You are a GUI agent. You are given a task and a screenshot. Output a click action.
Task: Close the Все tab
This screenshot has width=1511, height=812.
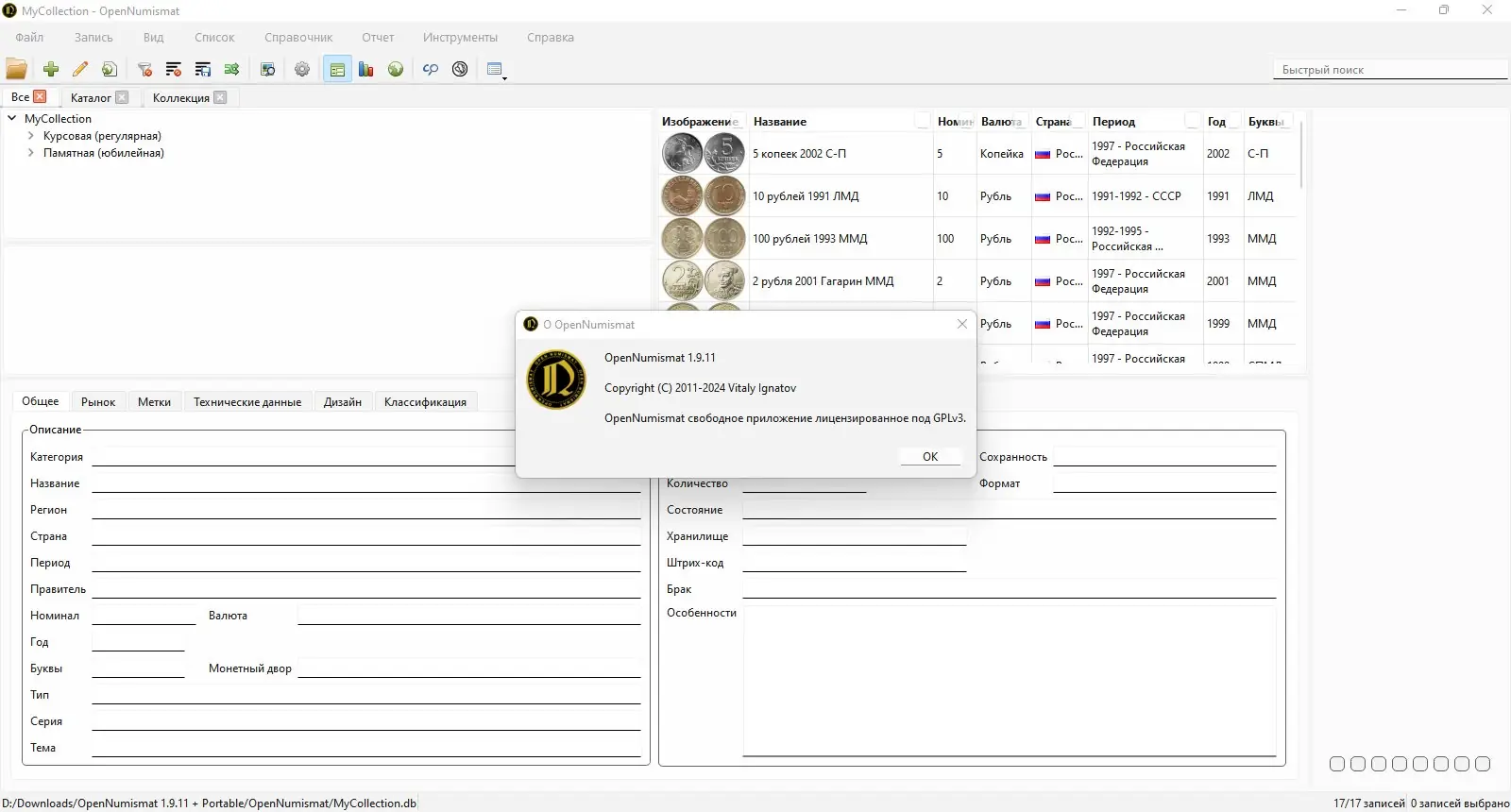(x=40, y=96)
